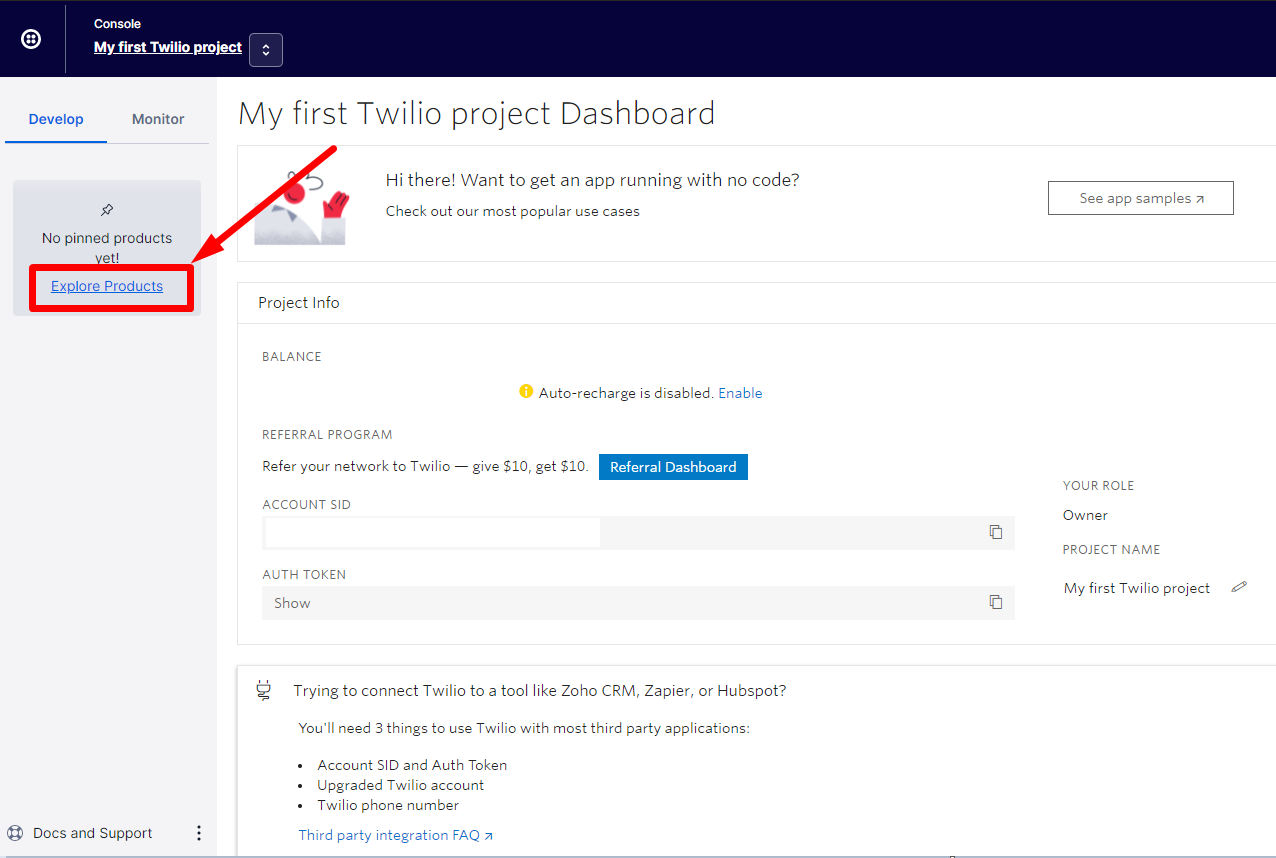Viewport: 1276px width, 858px height.
Task: Open the Third party integration FAQ link
Action: (x=396, y=835)
